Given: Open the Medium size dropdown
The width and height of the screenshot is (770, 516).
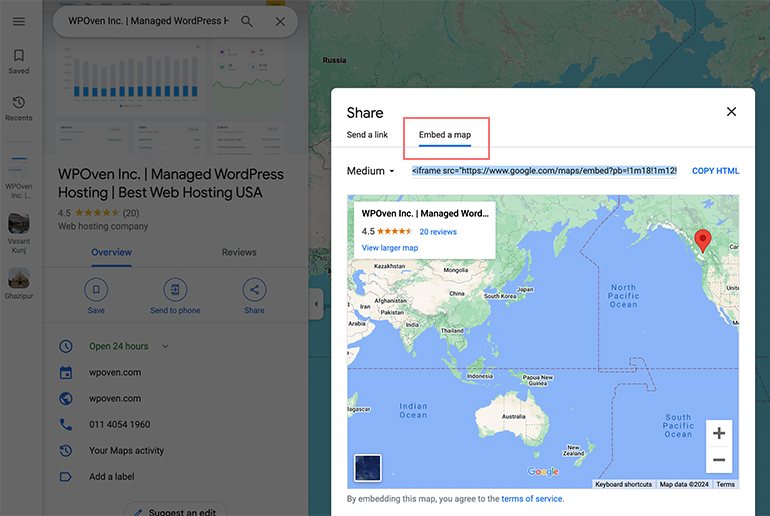Looking at the screenshot, I should (x=371, y=171).
